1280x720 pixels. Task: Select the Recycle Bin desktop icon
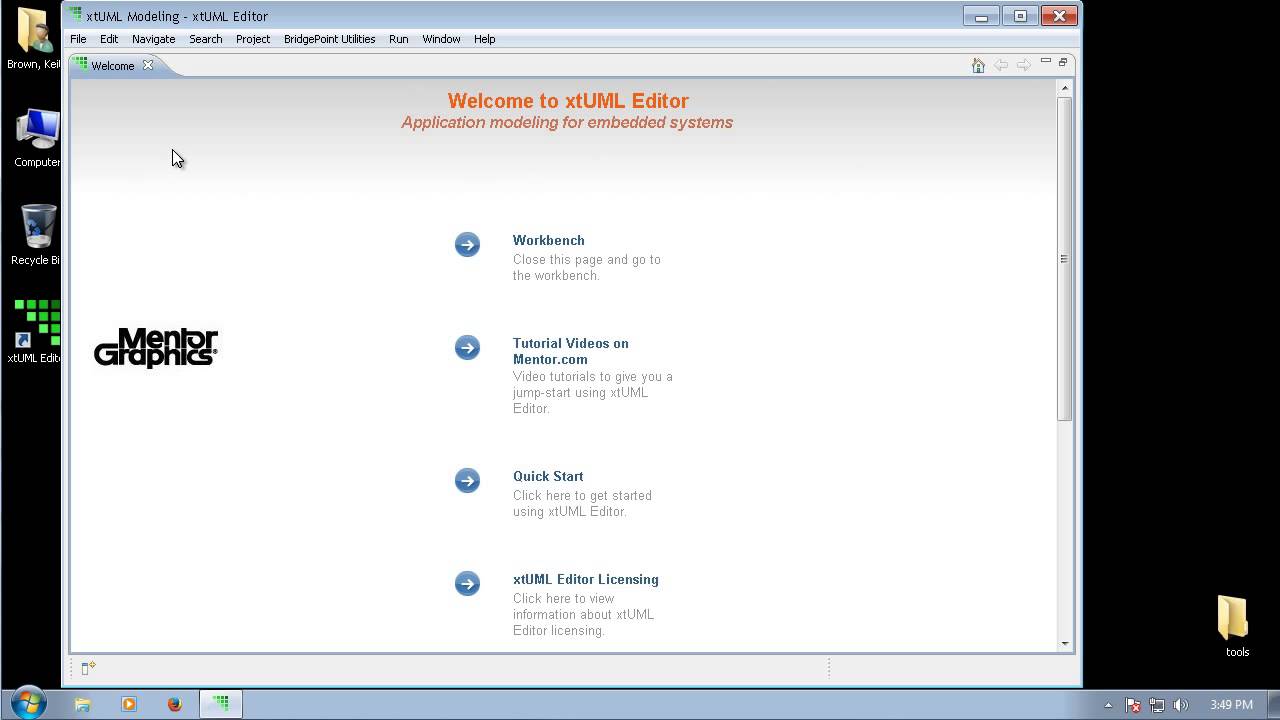point(37,235)
